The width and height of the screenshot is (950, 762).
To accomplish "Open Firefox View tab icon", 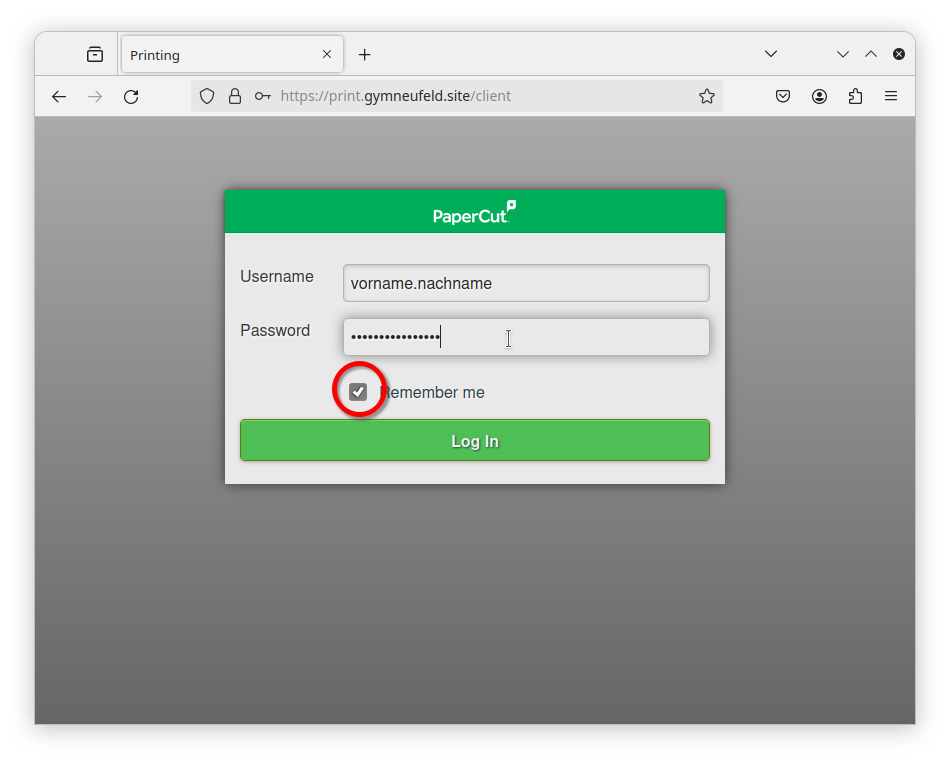I will pos(95,55).
